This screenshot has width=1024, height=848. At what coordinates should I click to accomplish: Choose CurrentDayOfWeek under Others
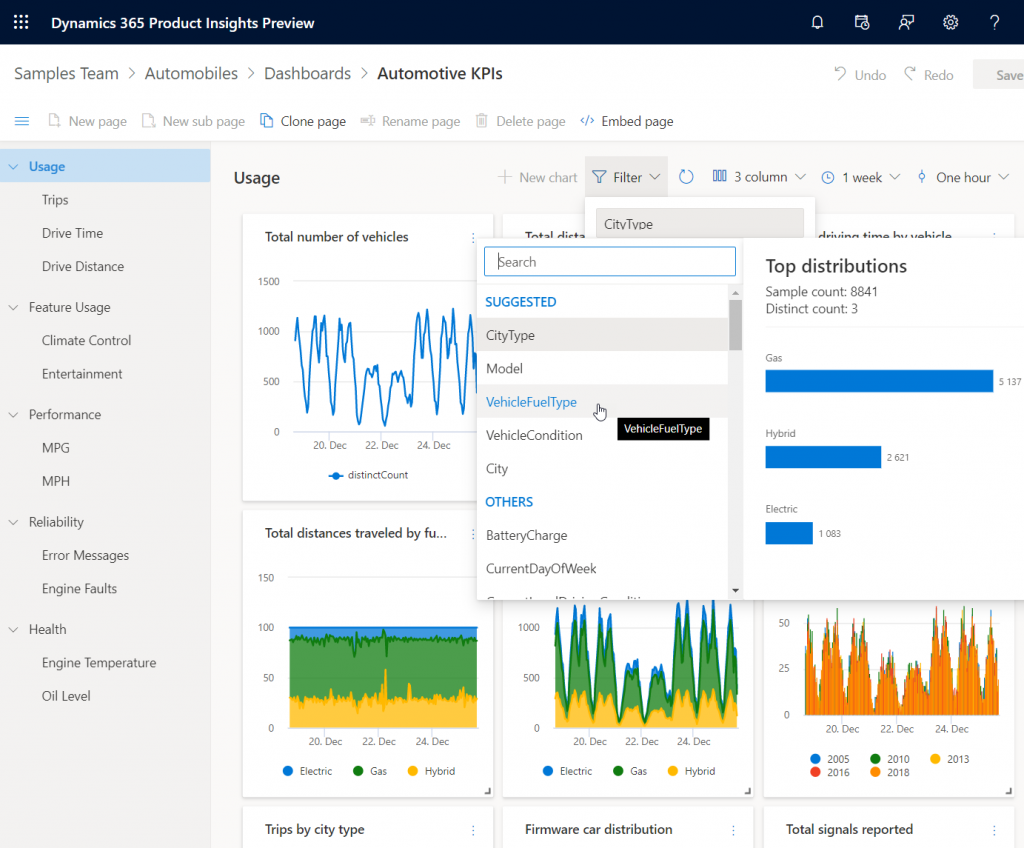pos(602,568)
